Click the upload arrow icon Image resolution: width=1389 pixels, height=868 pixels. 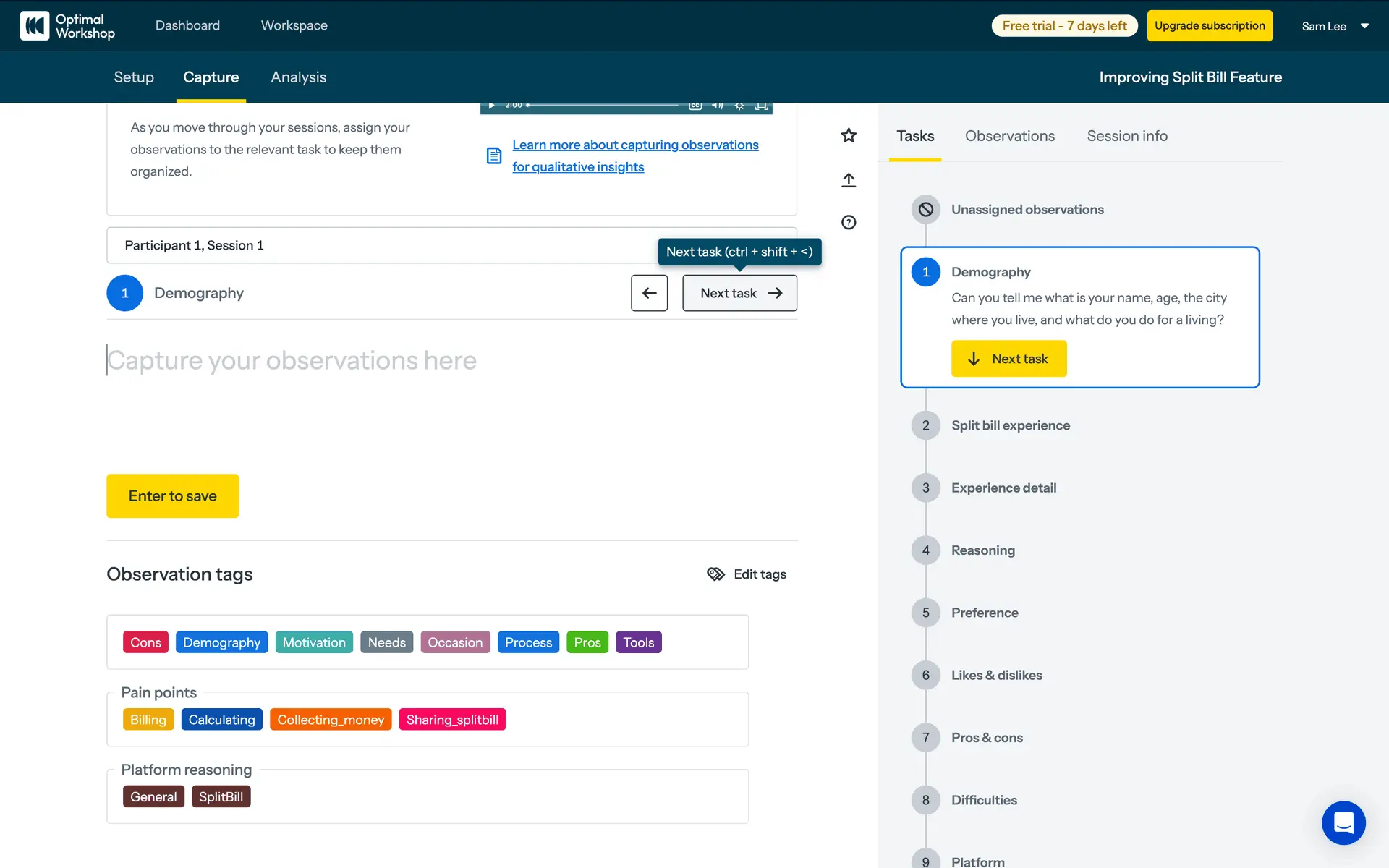(x=849, y=180)
